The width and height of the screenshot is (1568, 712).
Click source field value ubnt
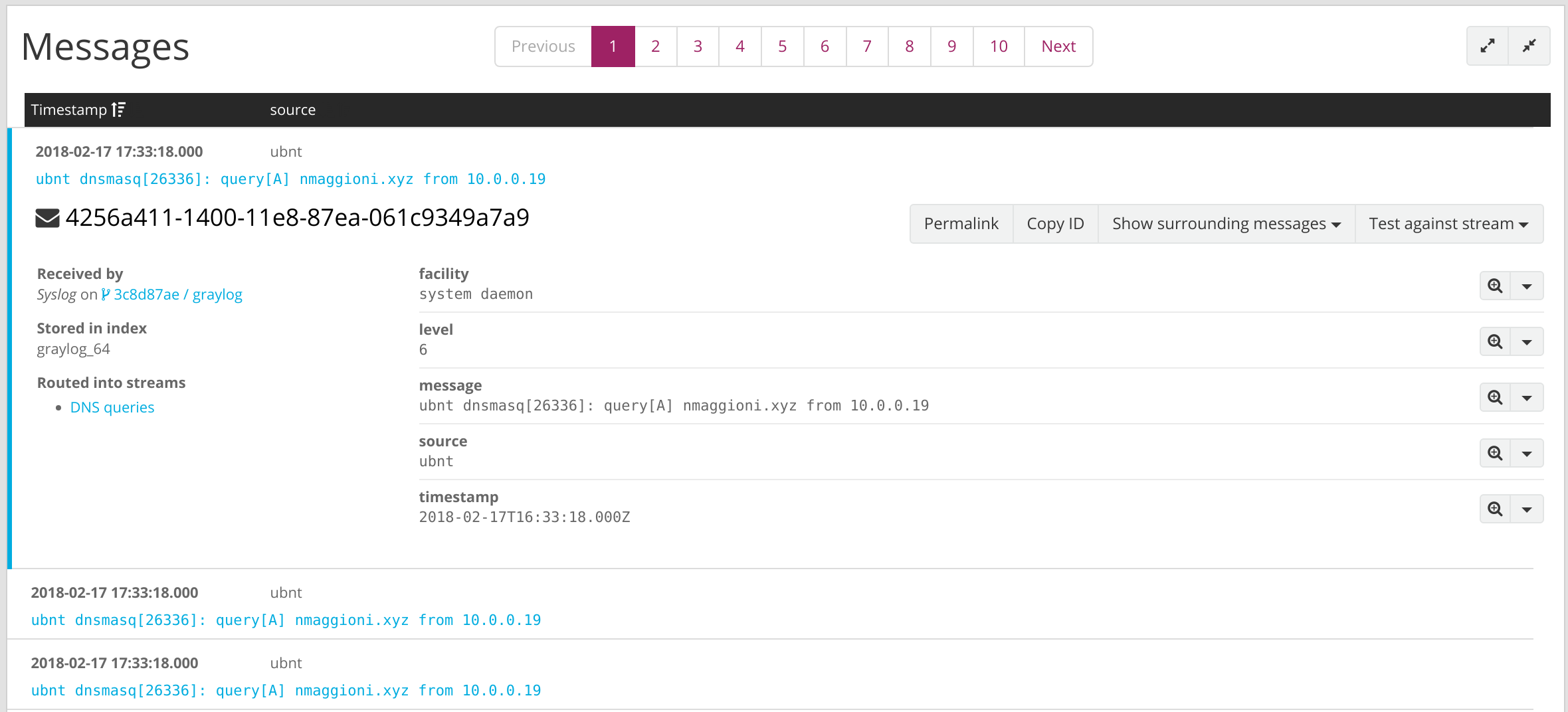436,462
